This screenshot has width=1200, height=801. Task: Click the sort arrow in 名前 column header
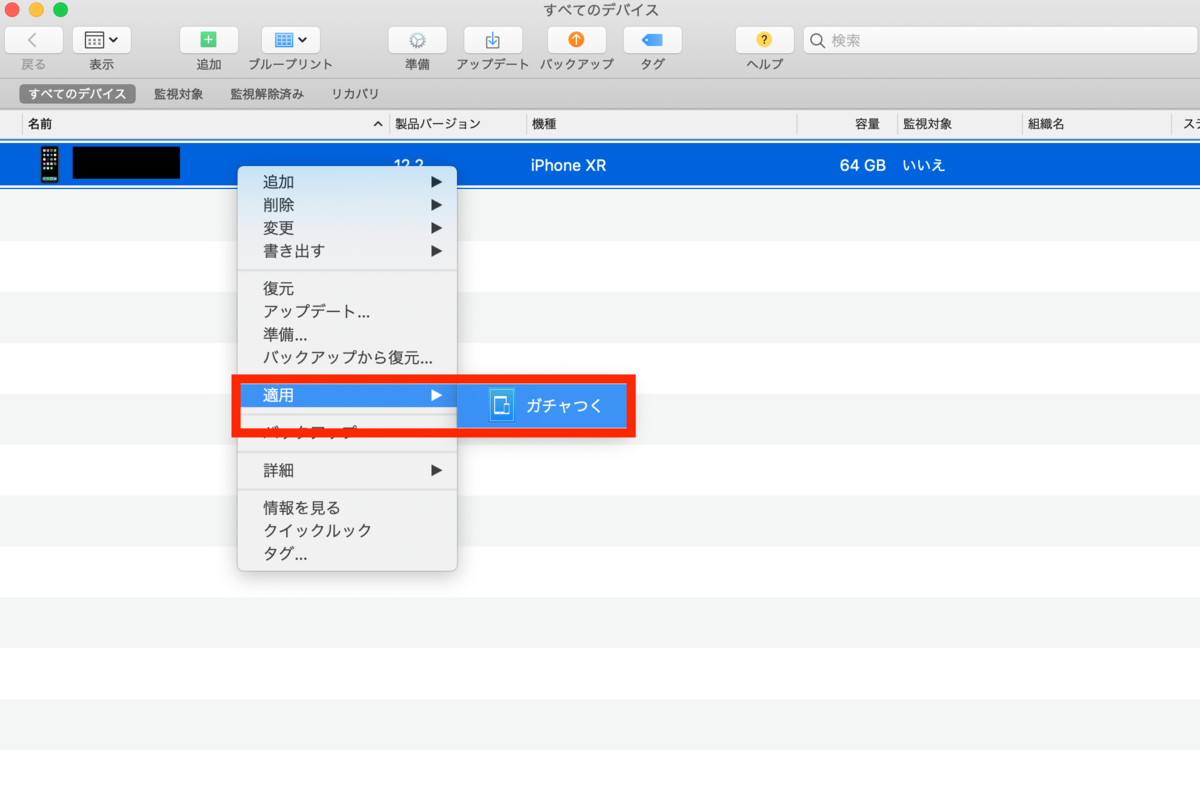[x=378, y=124]
